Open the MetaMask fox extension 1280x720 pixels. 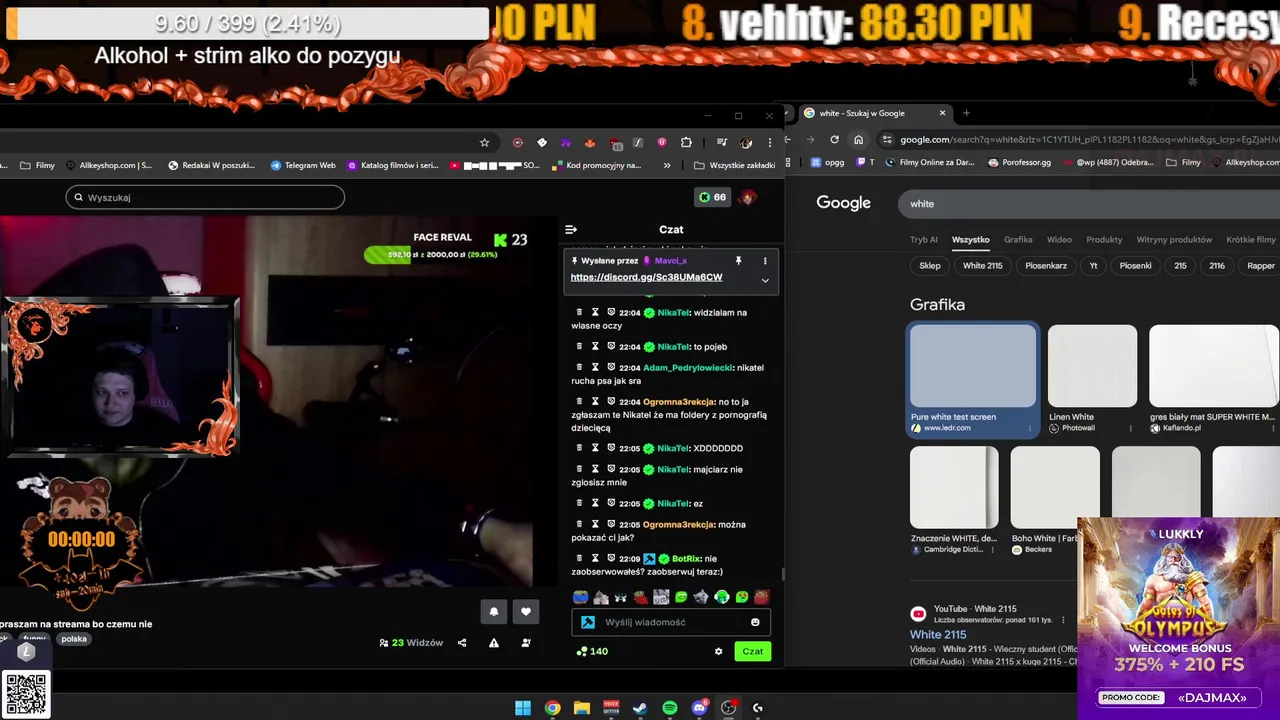click(x=590, y=142)
